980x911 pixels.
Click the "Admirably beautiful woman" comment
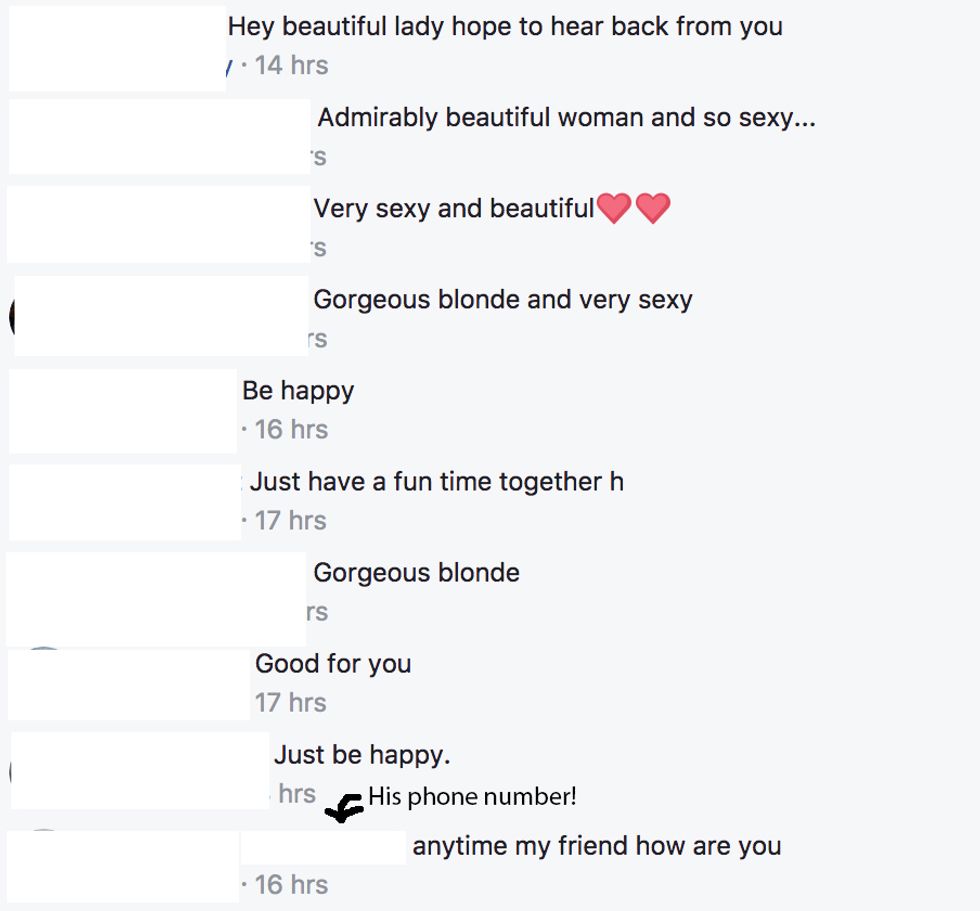click(566, 118)
